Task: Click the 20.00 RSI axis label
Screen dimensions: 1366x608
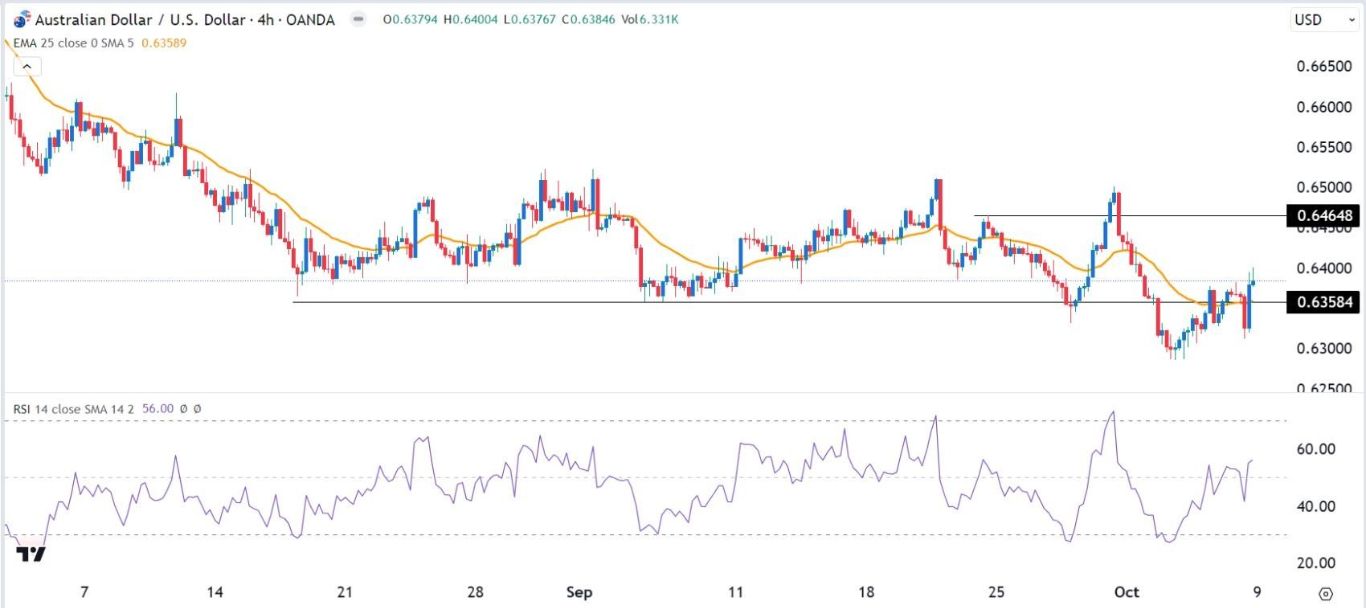Action: (x=1316, y=562)
